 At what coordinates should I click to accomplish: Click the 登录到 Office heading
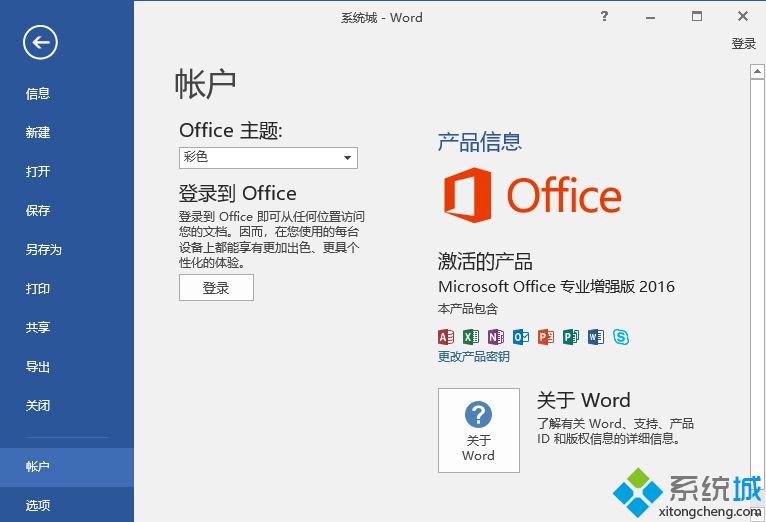coord(238,193)
